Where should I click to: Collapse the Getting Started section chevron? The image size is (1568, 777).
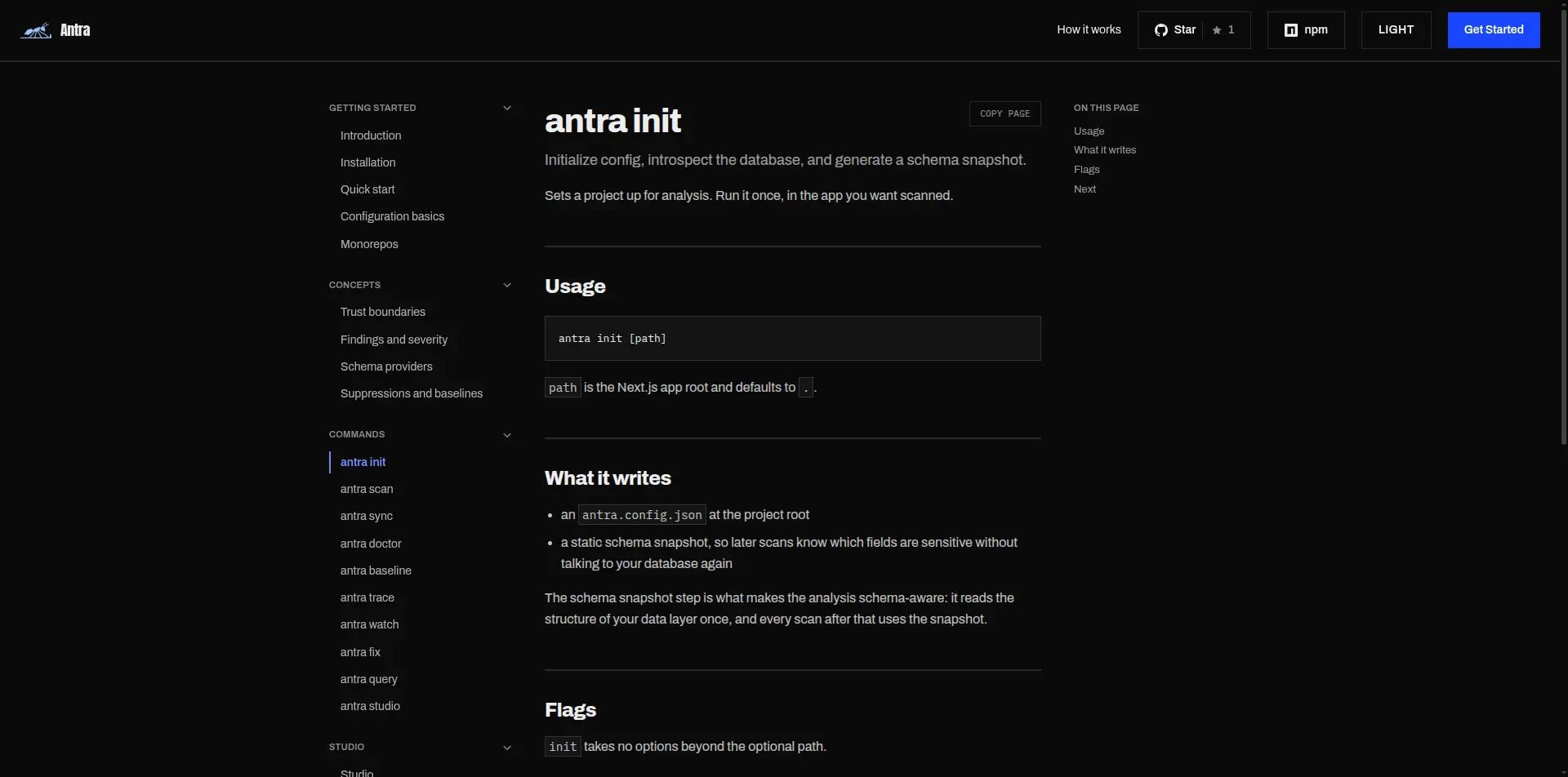click(507, 108)
